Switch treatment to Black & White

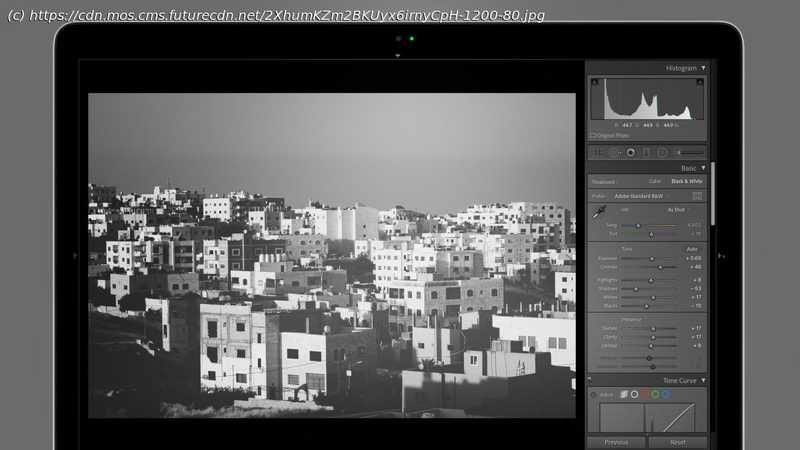click(686, 182)
